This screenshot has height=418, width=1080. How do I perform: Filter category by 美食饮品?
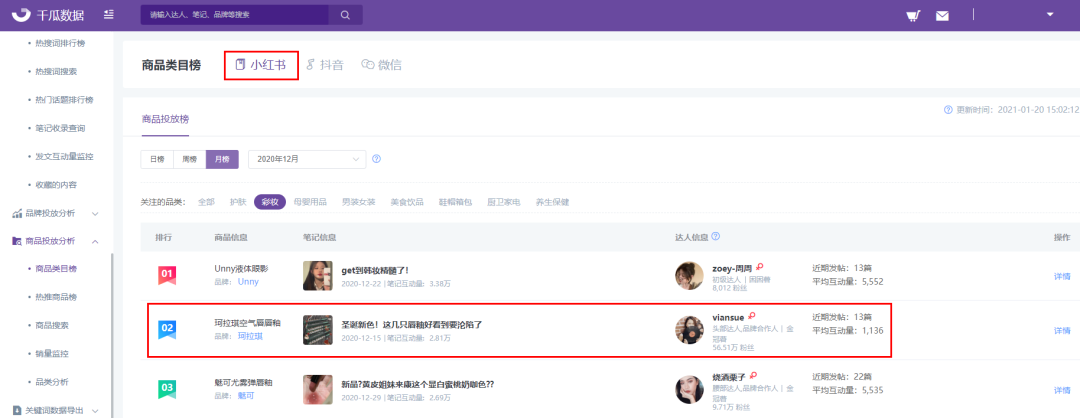(407, 202)
